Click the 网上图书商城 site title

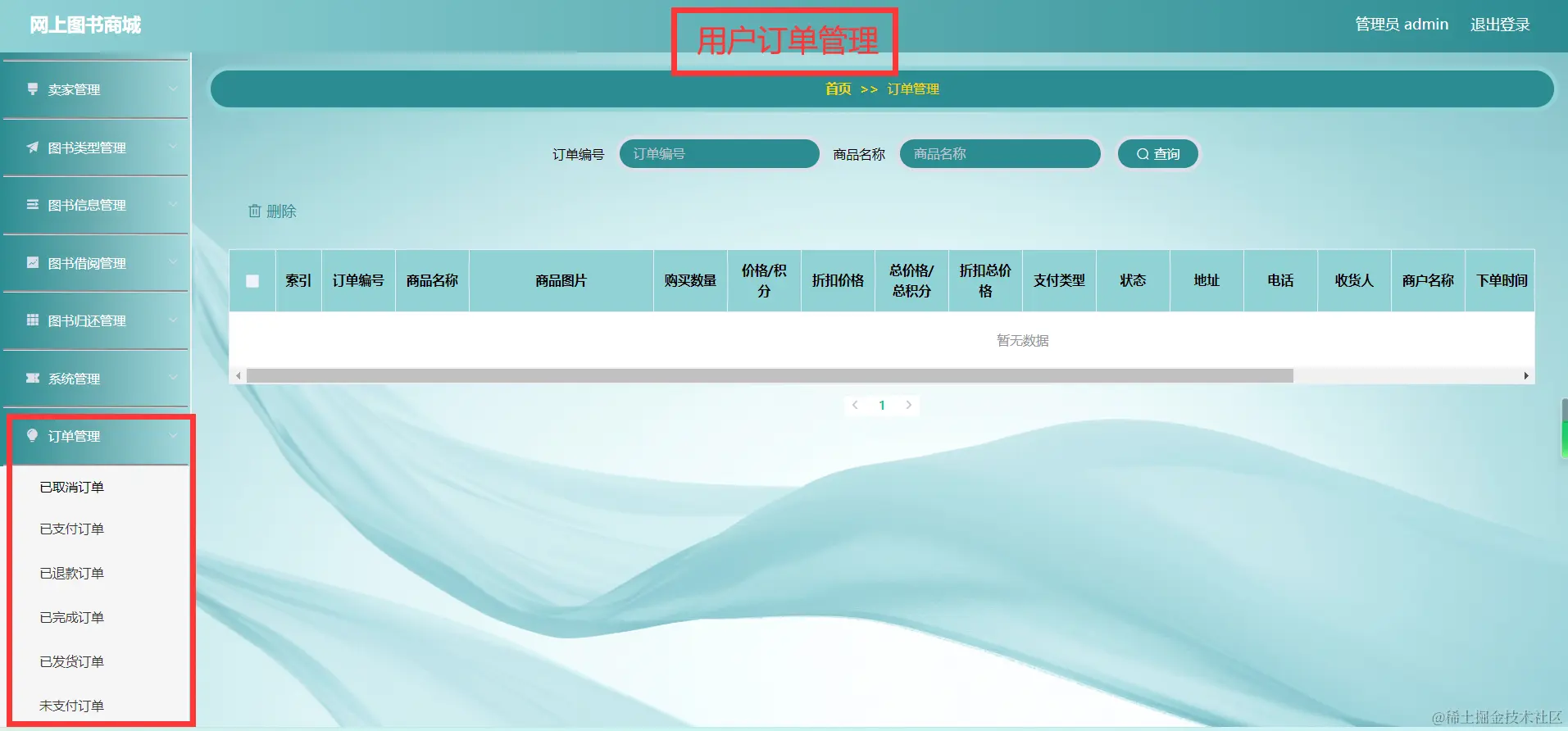click(85, 25)
